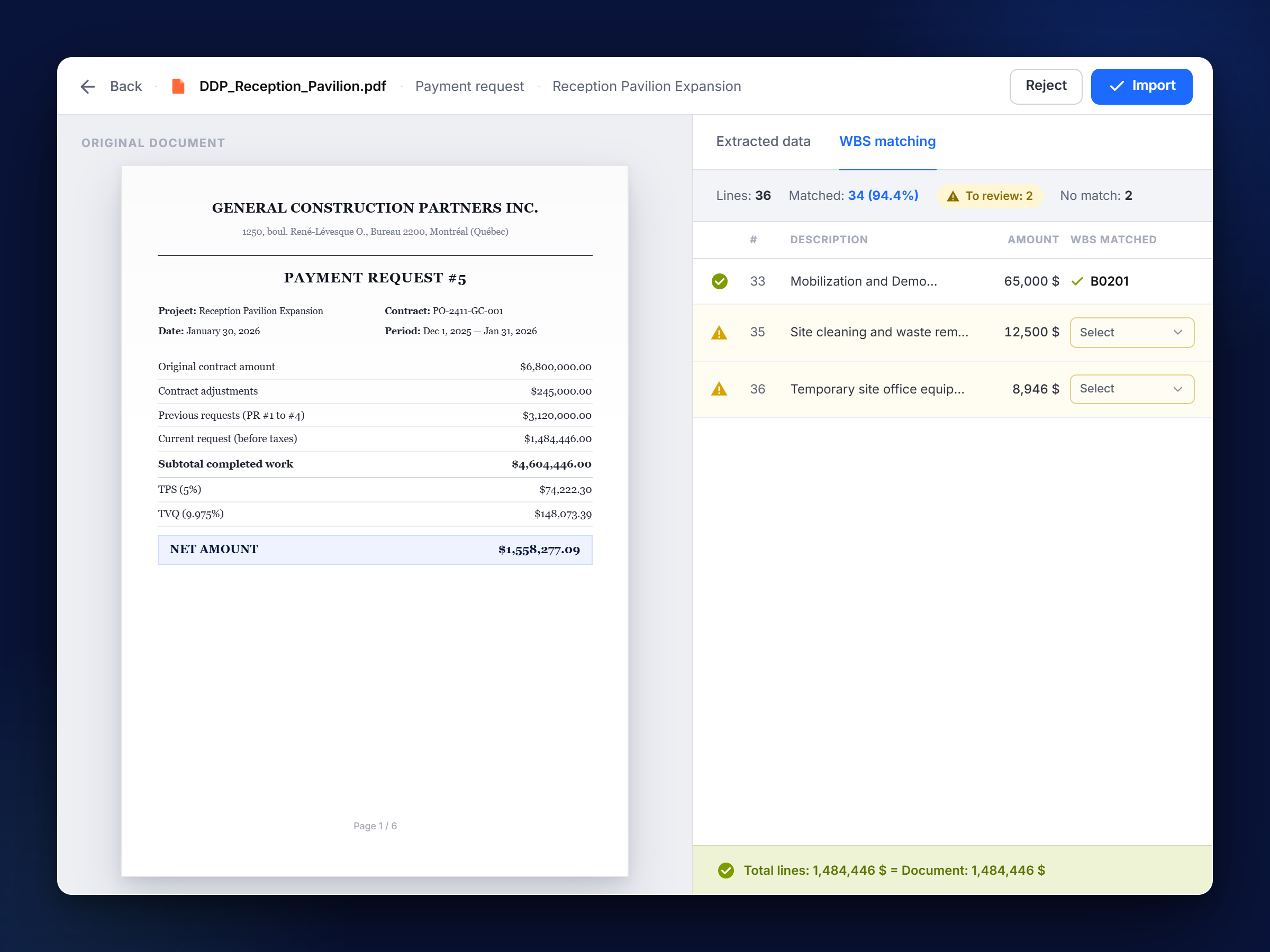The height and width of the screenshot is (952, 1270).
Task: Click the warning icon in To review badge
Action: [953, 196]
